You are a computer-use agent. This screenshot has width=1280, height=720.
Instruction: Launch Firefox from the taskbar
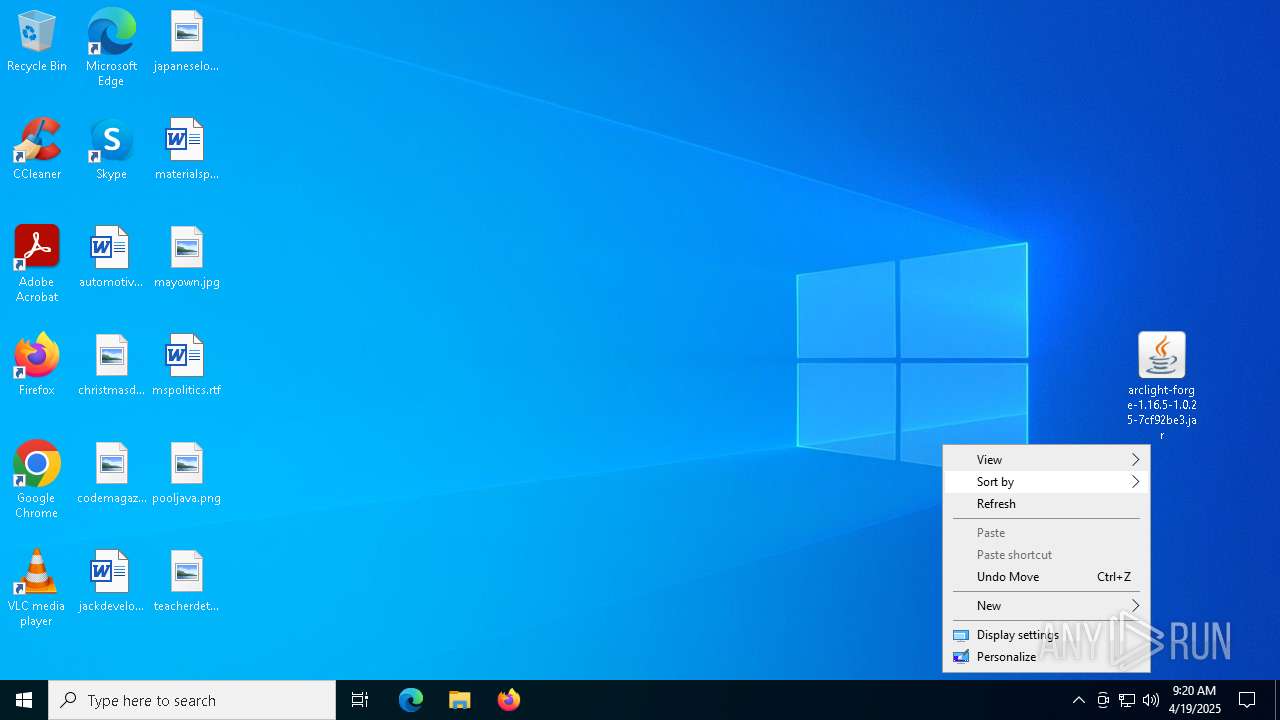click(509, 700)
